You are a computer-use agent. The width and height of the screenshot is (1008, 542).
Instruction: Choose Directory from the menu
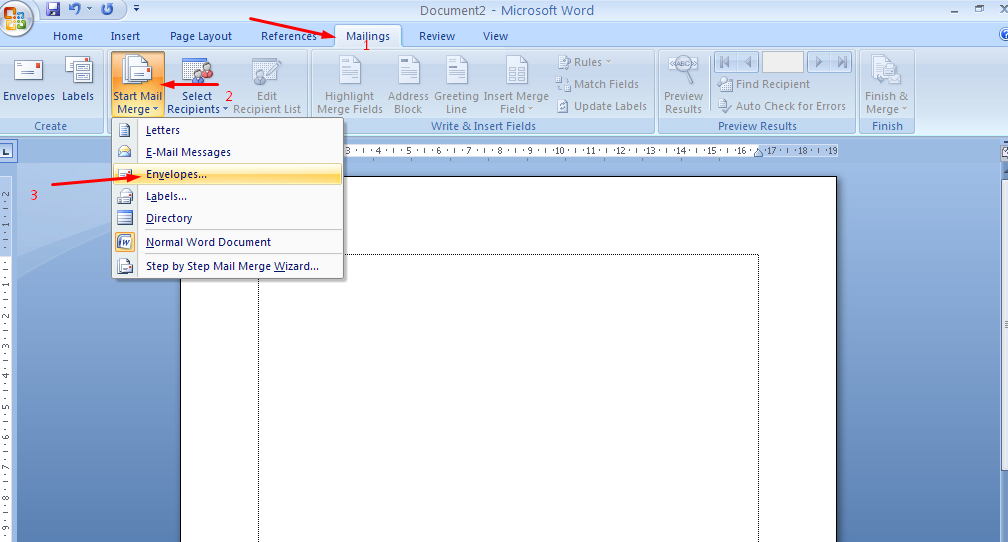pos(228,218)
